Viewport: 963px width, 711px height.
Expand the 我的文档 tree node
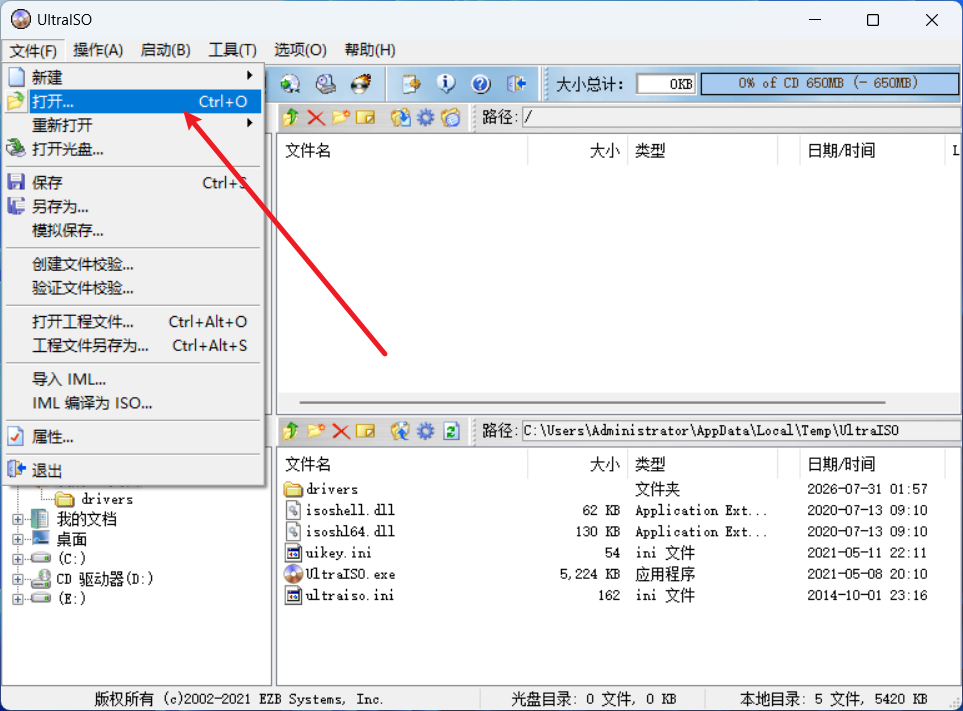pos(18,519)
